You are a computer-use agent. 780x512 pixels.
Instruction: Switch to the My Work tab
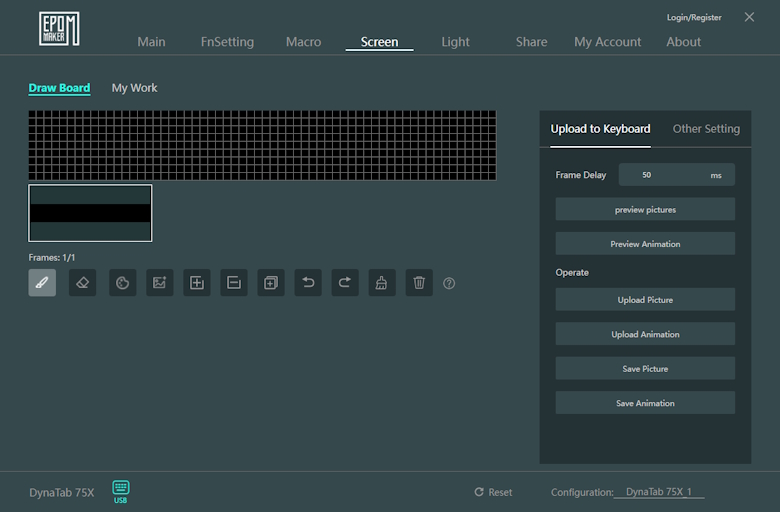pos(134,88)
